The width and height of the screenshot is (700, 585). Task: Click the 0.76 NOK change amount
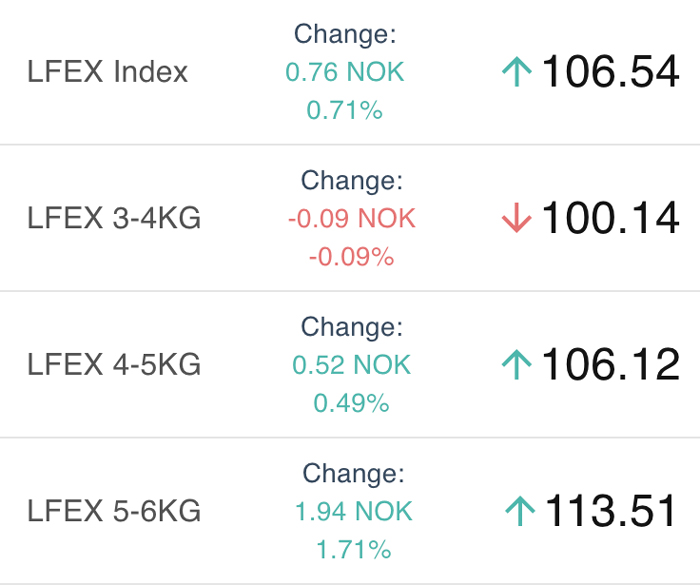click(345, 72)
